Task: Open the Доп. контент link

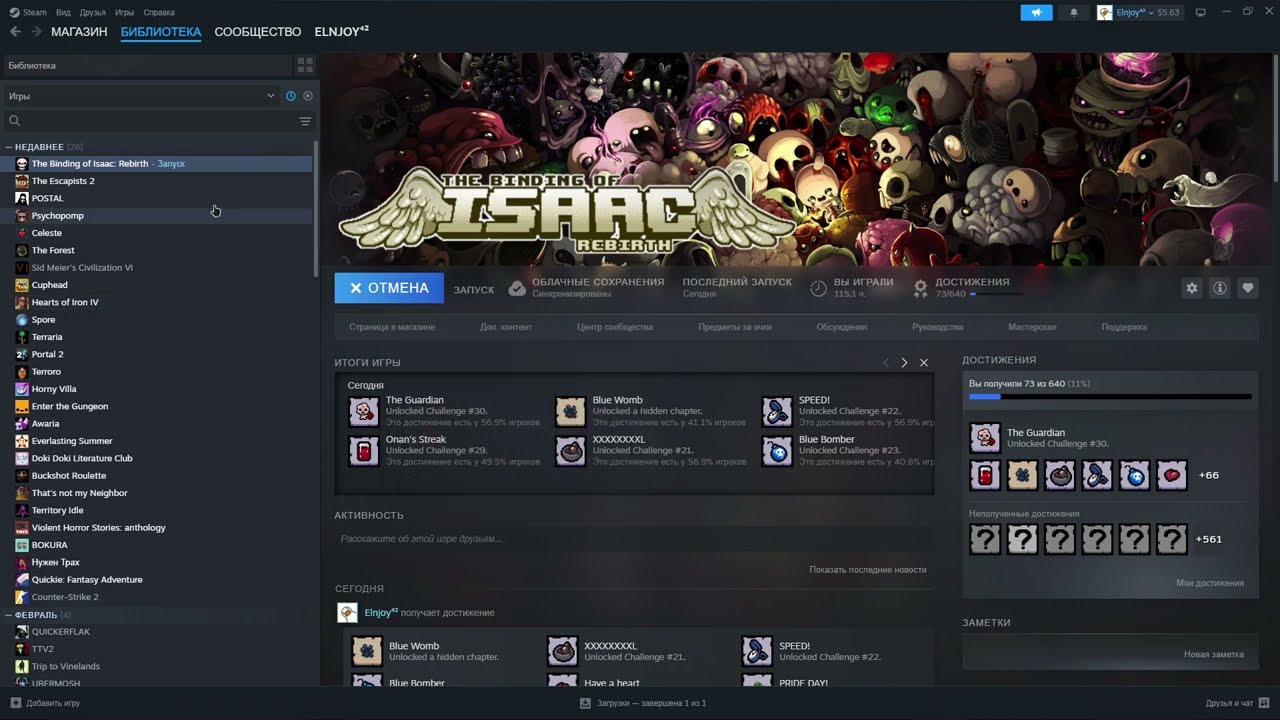Action: point(506,327)
